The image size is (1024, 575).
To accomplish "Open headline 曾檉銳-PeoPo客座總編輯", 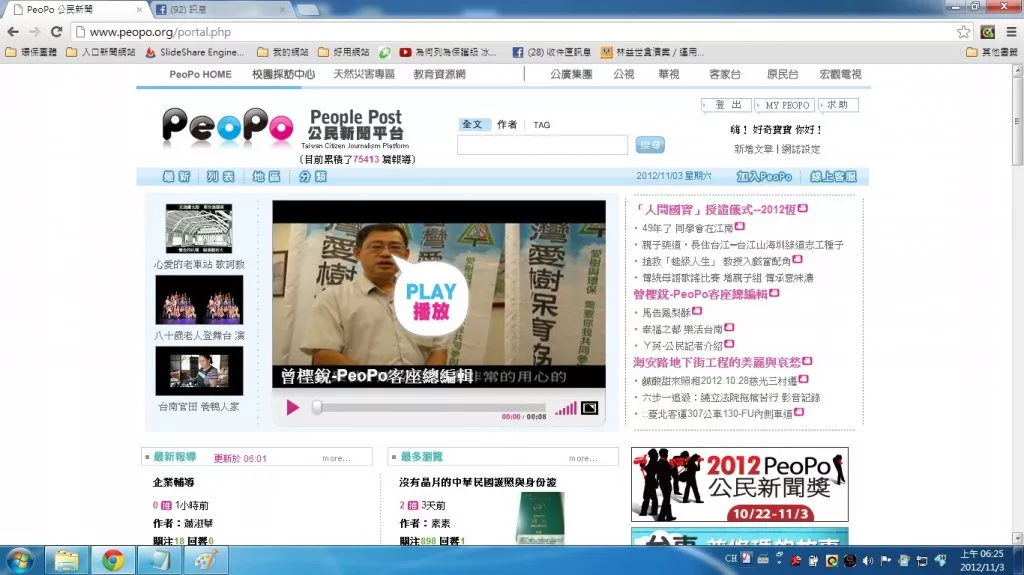I will click(x=700, y=294).
